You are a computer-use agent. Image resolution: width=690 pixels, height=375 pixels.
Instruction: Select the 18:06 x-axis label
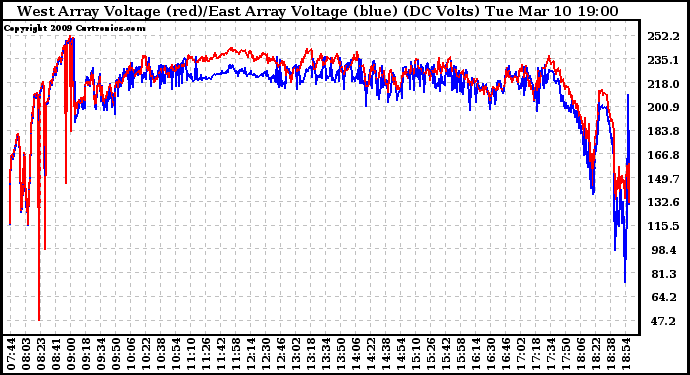580,354
